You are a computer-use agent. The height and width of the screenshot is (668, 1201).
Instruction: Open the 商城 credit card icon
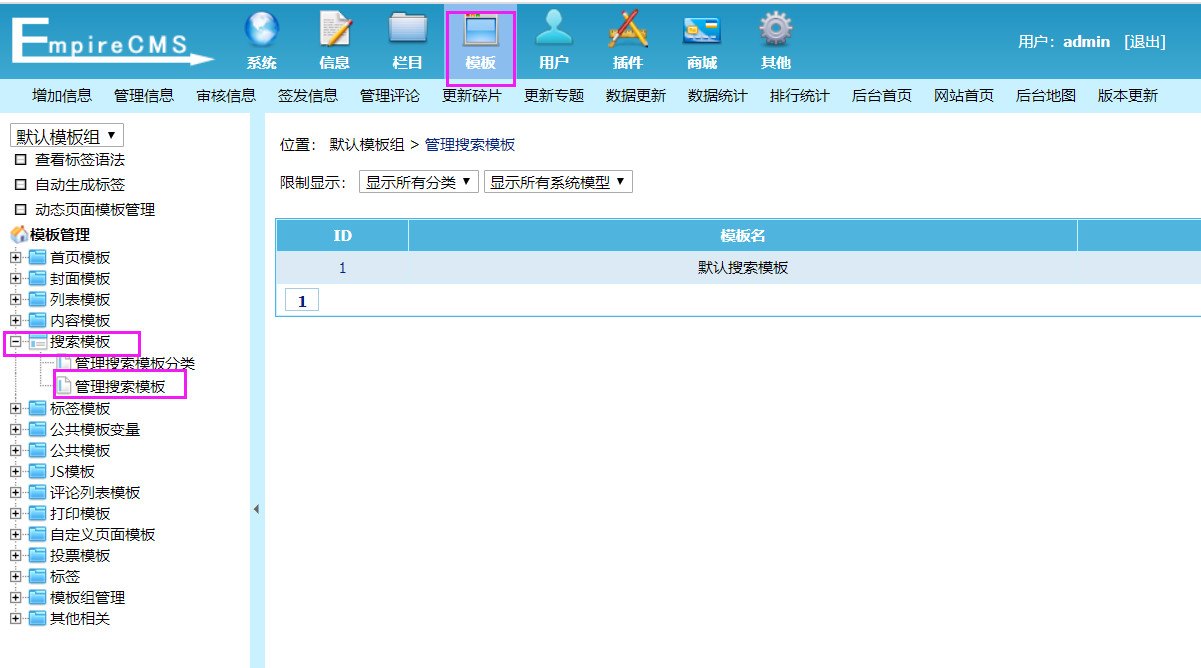click(x=702, y=29)
